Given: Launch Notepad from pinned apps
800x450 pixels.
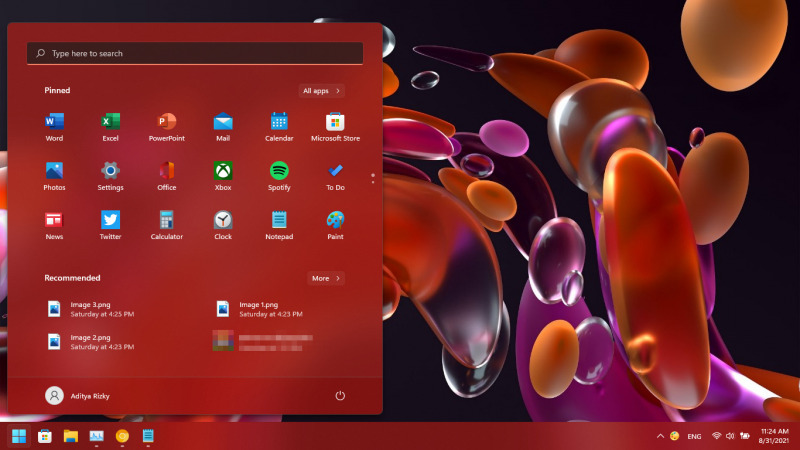Looking at the screenshot, I should [x=279, y=225].
